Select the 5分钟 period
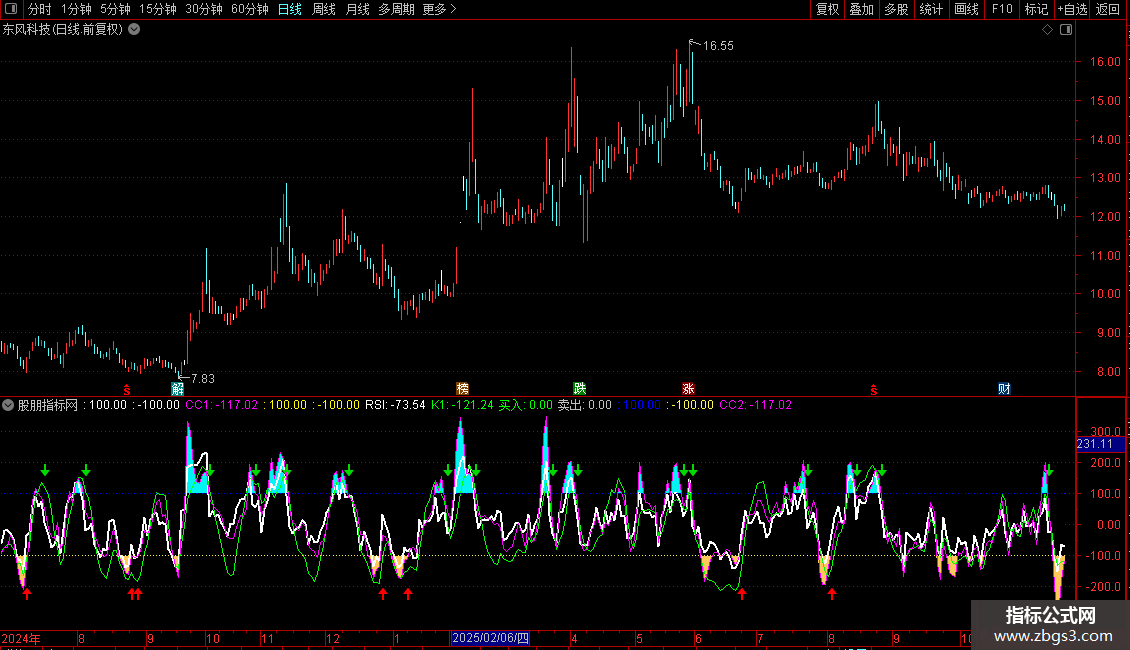The width and height of the screenshot is (1130, 650). (115, 9)
